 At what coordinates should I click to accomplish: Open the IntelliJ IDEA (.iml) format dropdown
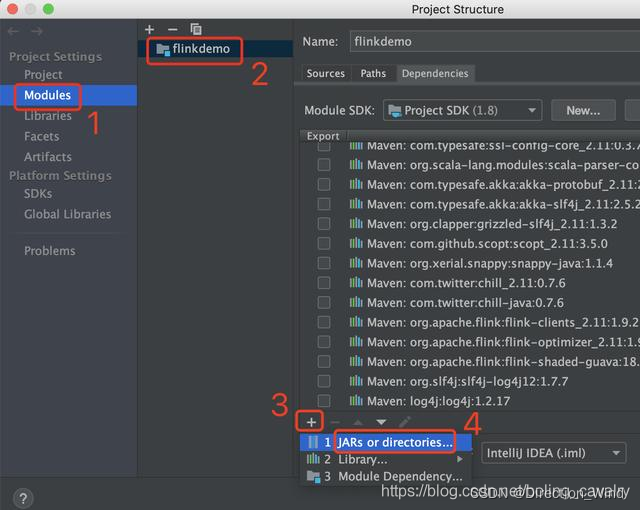click(553, 453)
